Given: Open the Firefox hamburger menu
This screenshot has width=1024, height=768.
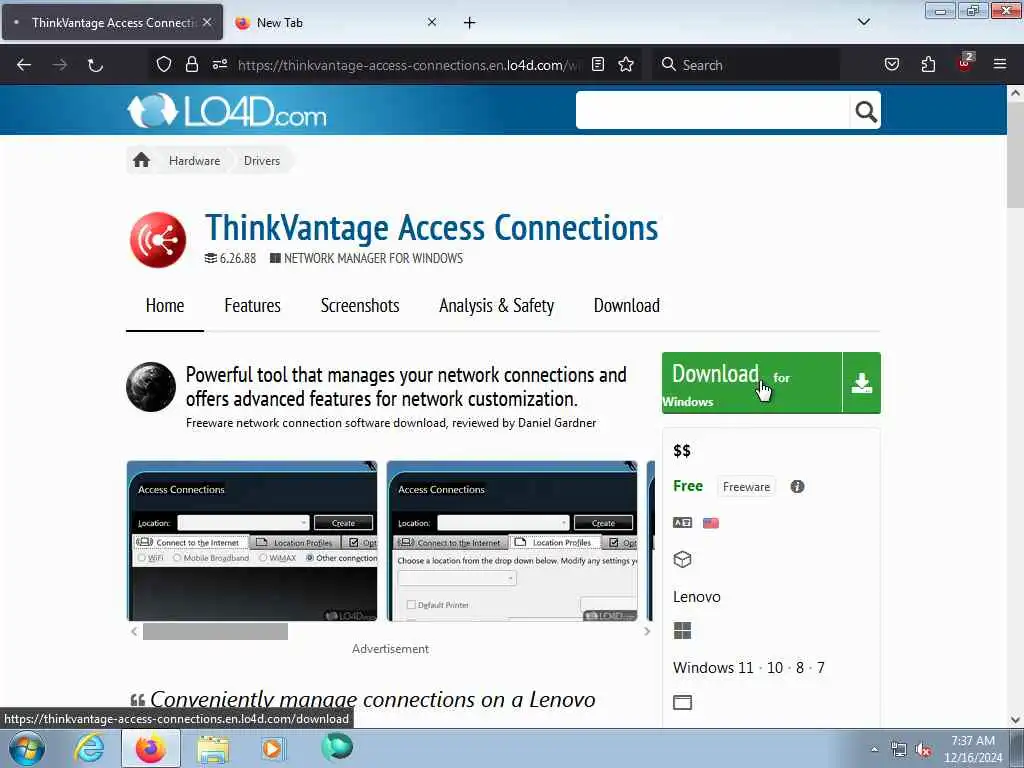Looking at the screenshot, I should click(x=1000, y=64).
